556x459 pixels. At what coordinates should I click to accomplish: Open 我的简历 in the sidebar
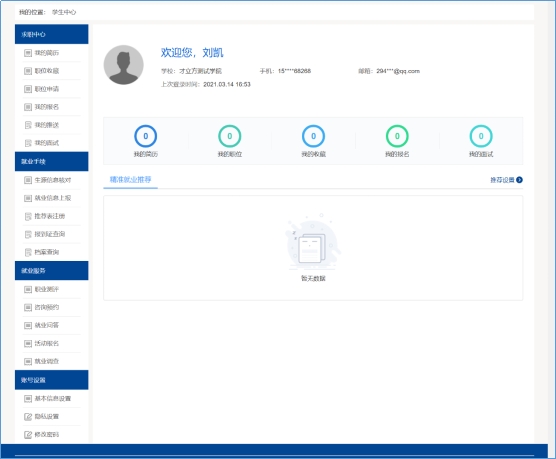pos(51,53)
